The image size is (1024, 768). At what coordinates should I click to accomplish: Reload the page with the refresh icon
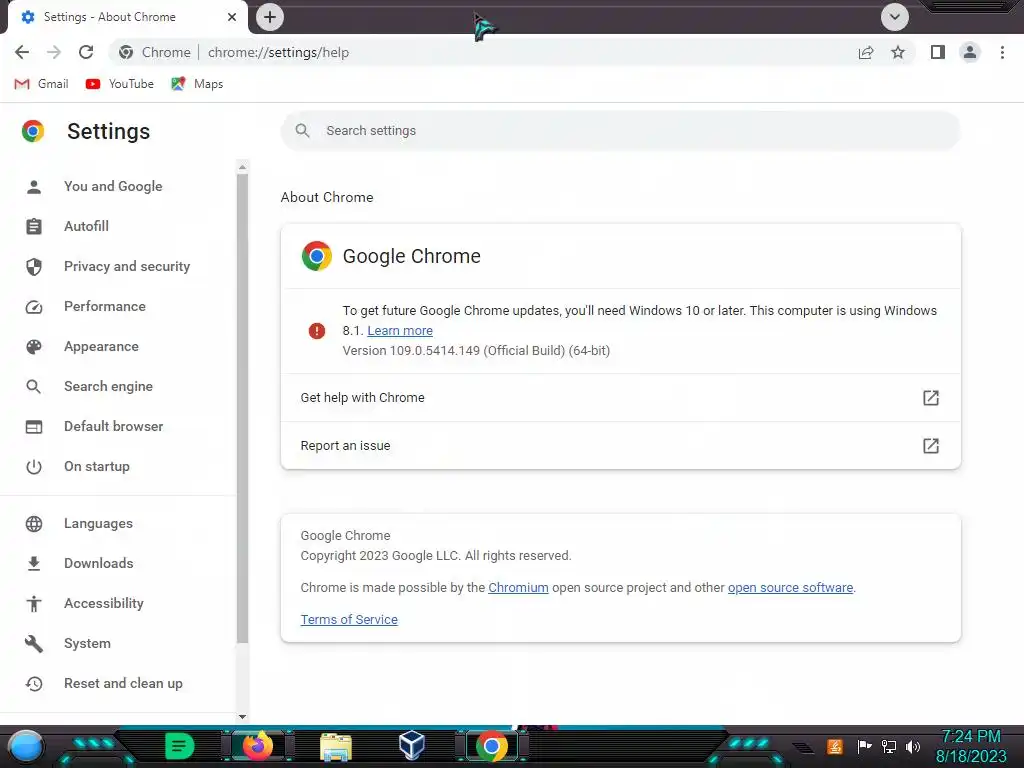[x=86, y=52]
